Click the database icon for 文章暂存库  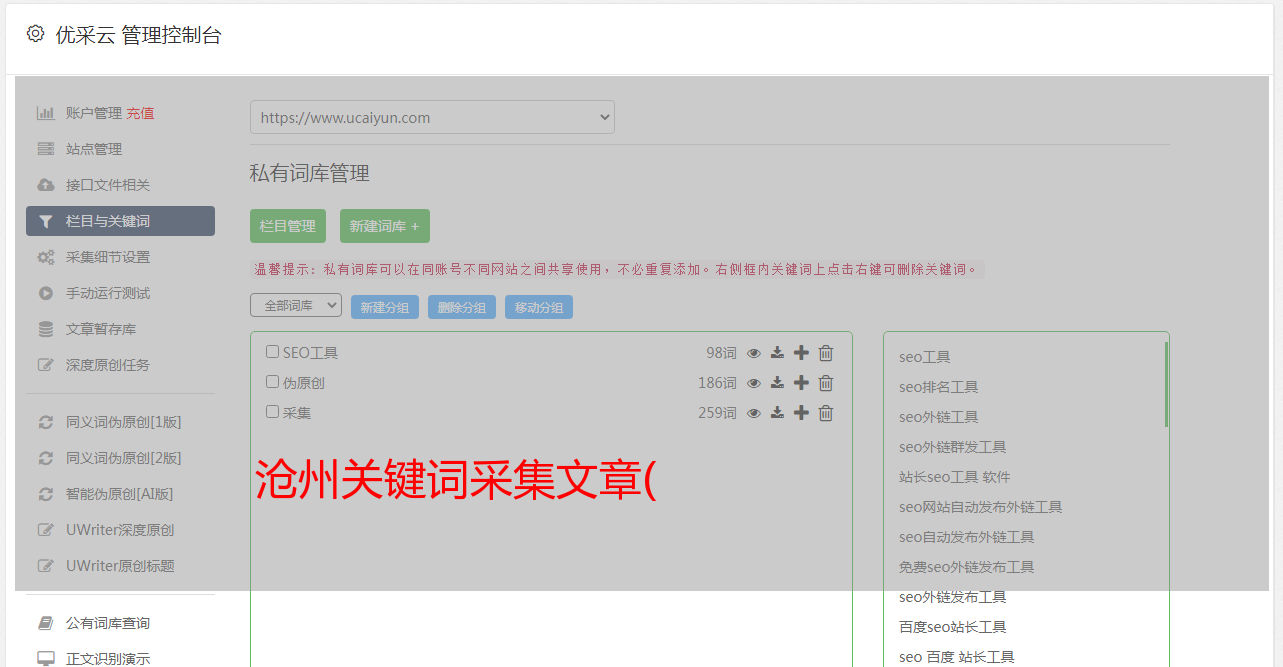coord(45,329)
